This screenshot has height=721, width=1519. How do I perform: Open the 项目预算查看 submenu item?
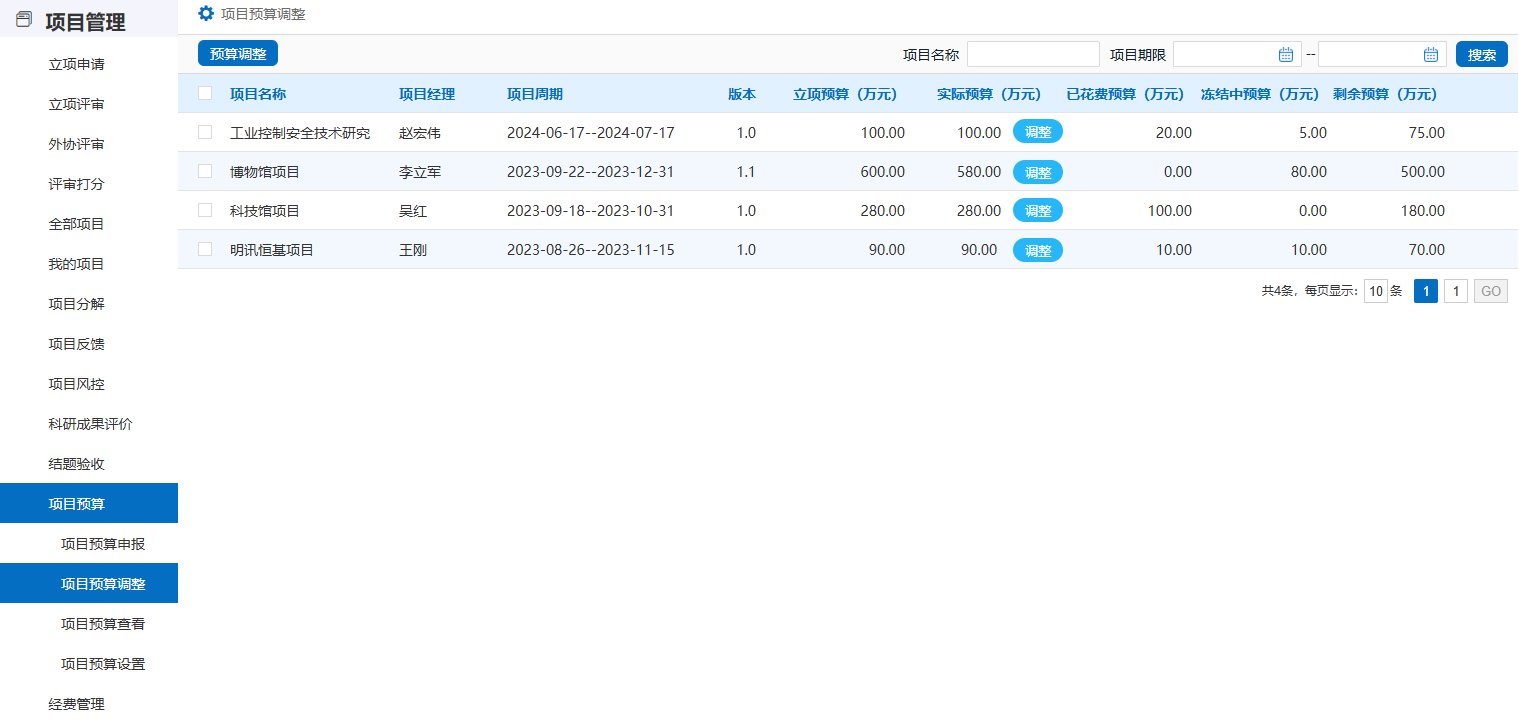tap(103, 624)
